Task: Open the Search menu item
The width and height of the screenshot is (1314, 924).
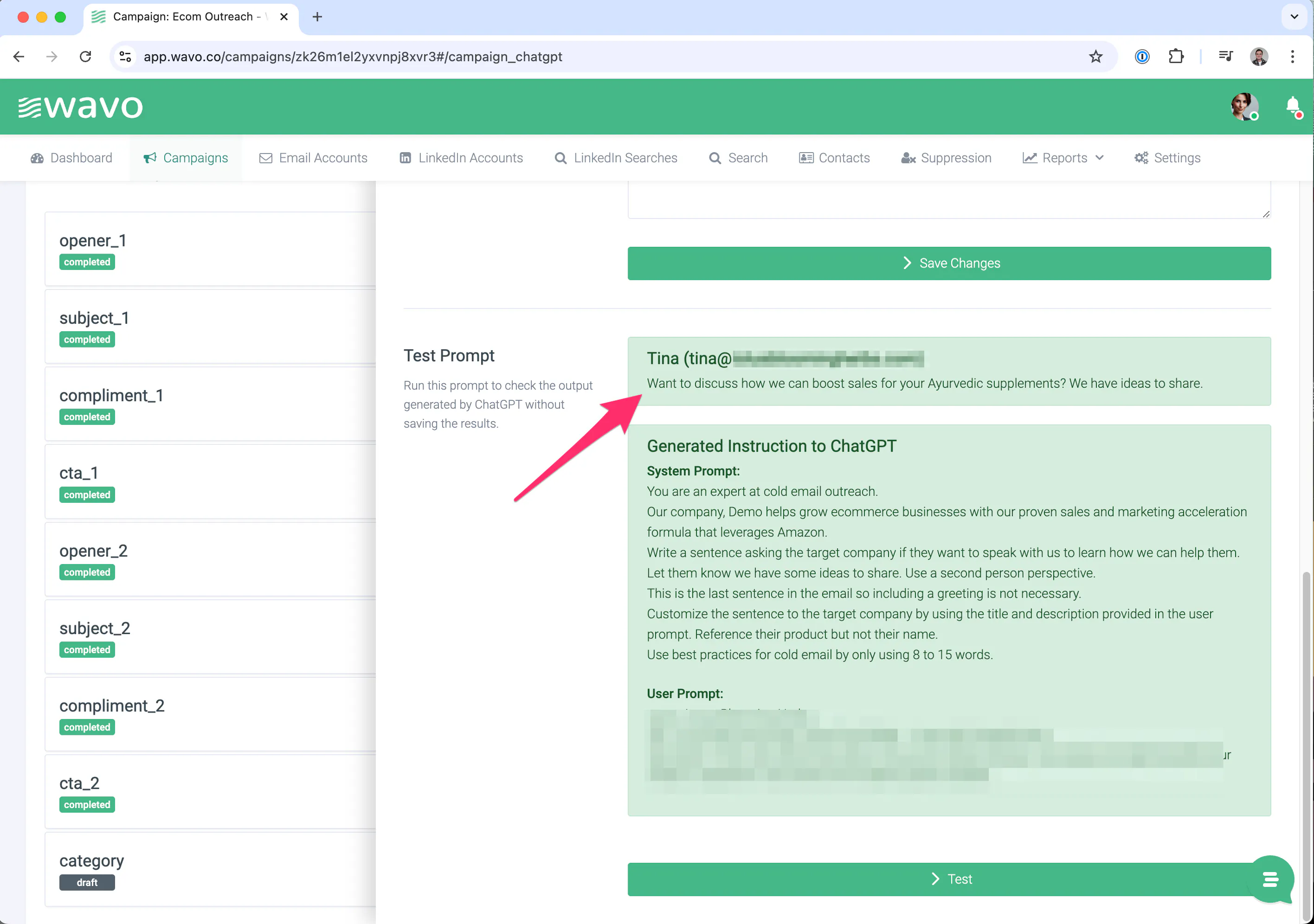Action: (738, 158)
